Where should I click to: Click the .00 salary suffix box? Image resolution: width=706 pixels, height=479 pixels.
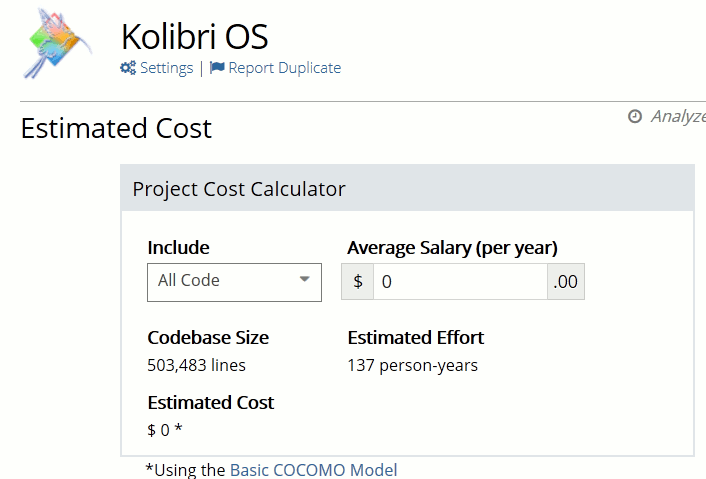[566, 282]
